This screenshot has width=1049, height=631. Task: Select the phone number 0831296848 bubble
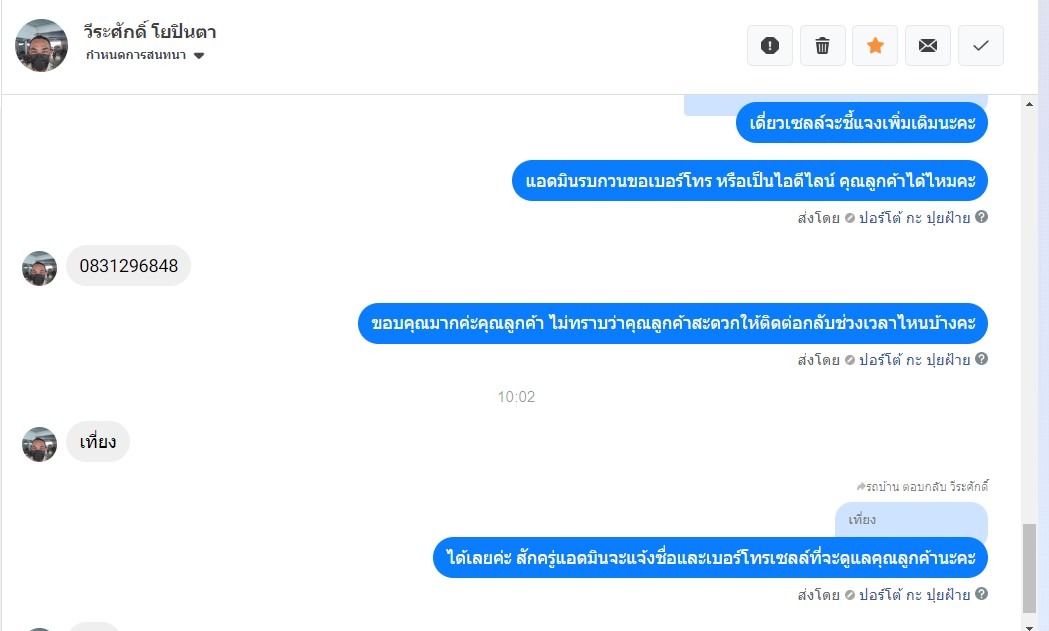click(128, 266)
